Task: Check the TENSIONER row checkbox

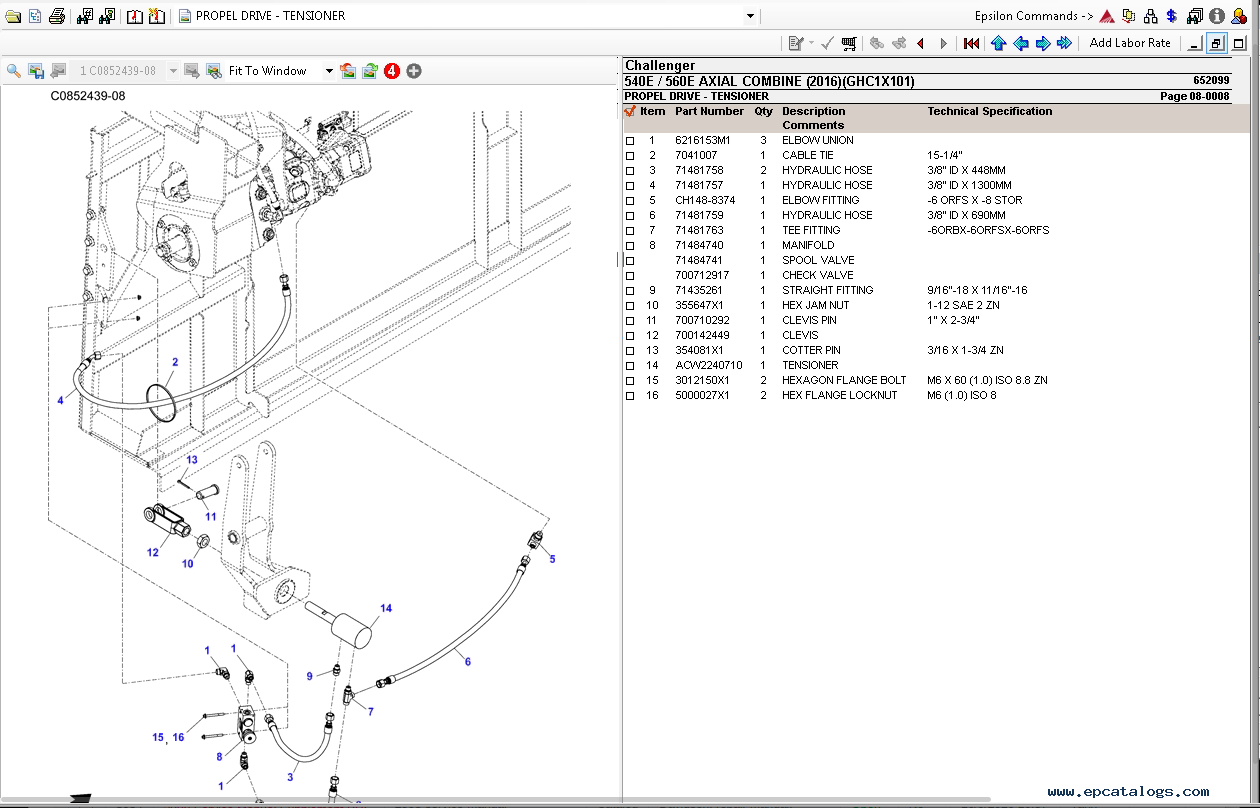Action: 630,366
